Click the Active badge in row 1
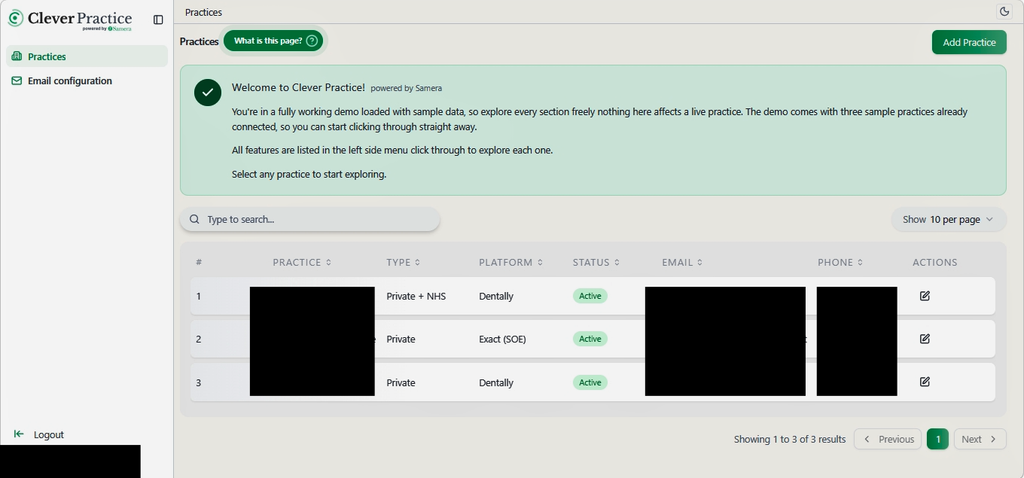Image resolution: width=1024 pixels, height=478 pixels. (x=590, y=296)
